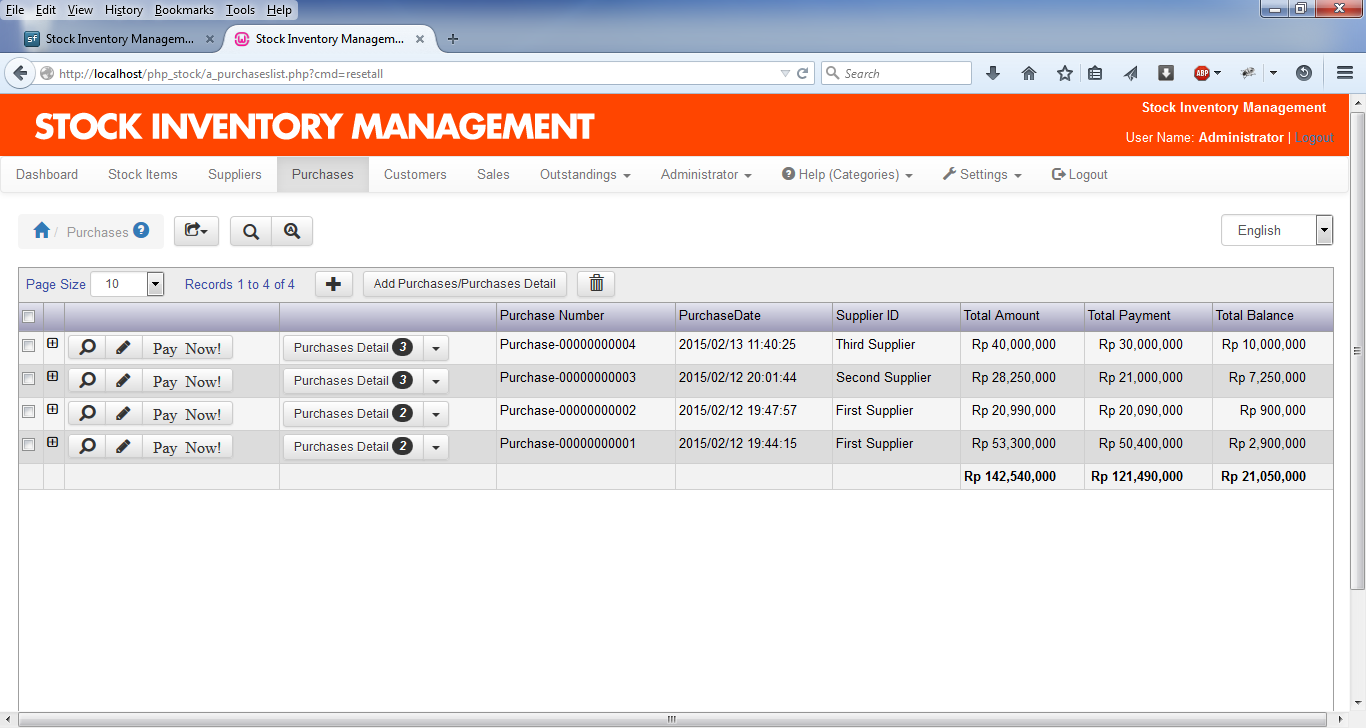Click Add Purchases/Purchases Detail button
Viewport: 1366px width, 728px height.
[x=465, y=284]
